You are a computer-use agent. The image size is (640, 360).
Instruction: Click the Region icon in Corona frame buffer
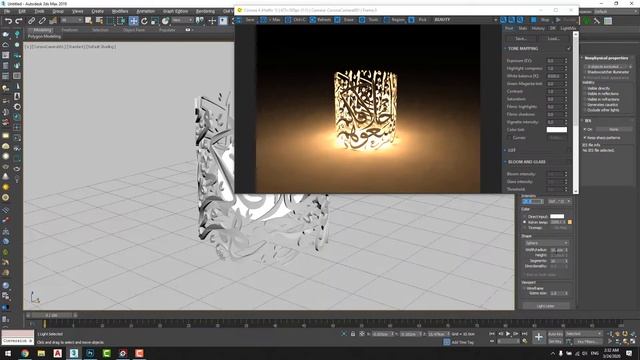tap(387, 20)
